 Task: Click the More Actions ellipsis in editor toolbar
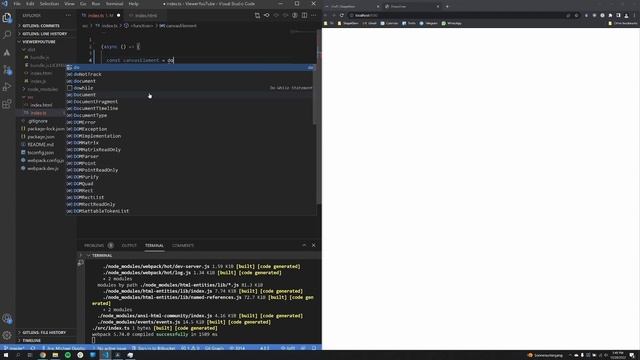[313, 16]
